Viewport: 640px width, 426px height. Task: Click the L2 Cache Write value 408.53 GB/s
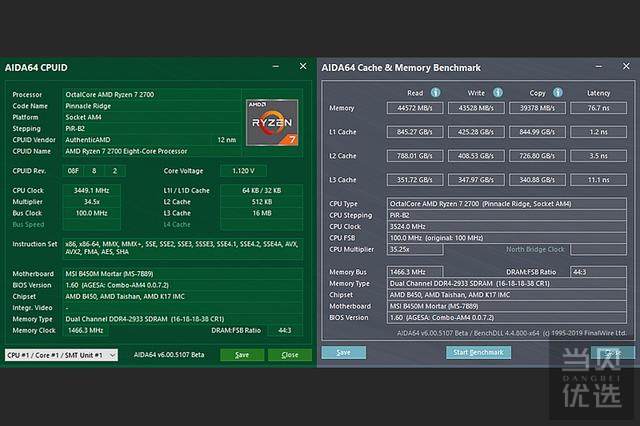tap(476, 156)
